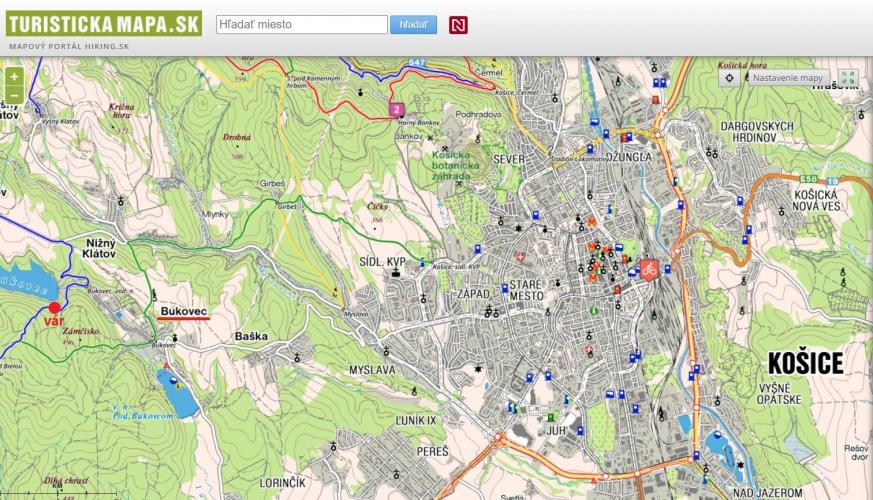Click the red bicycle marker icon
The height and width of the screenshot is (500, 873).
[649, 268]
